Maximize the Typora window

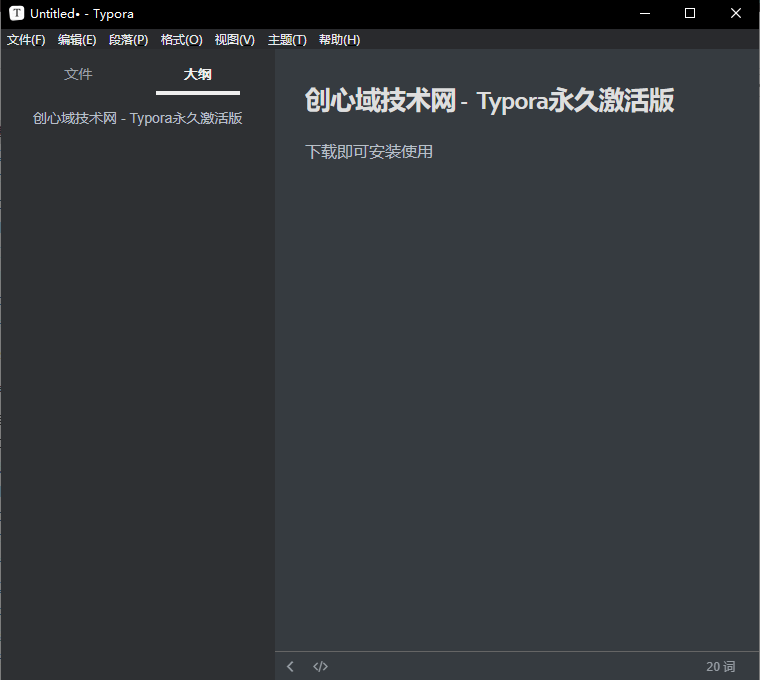(690, 14)
